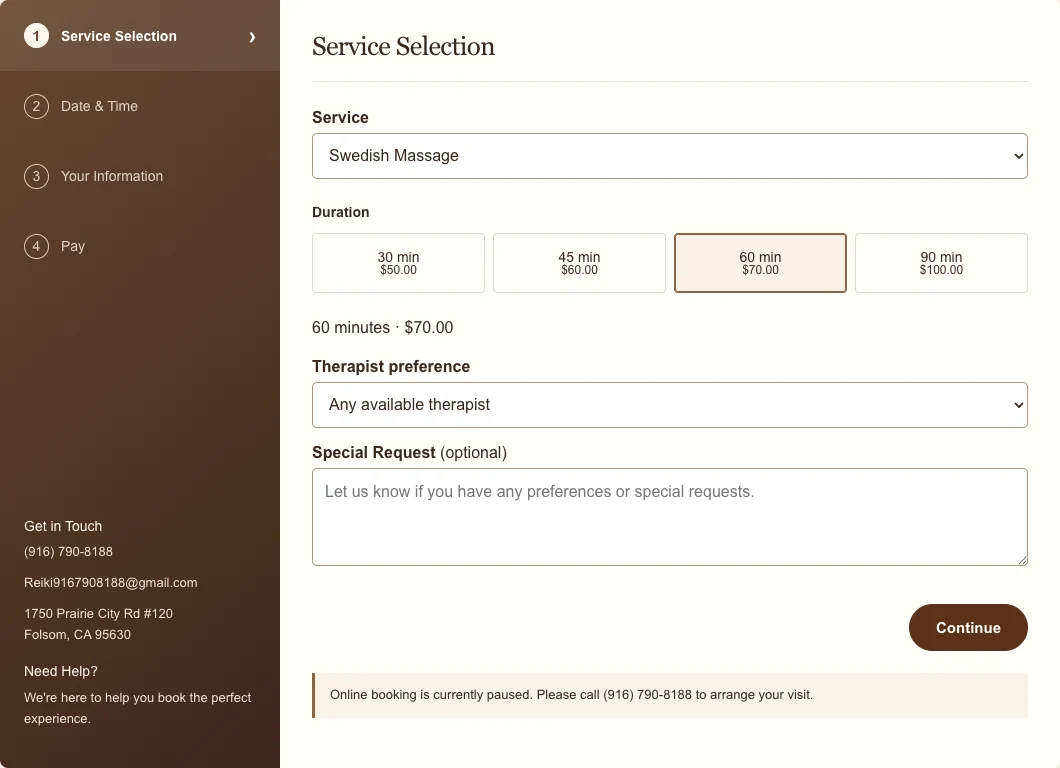Click the step 3 number circle

click(37, 176)
